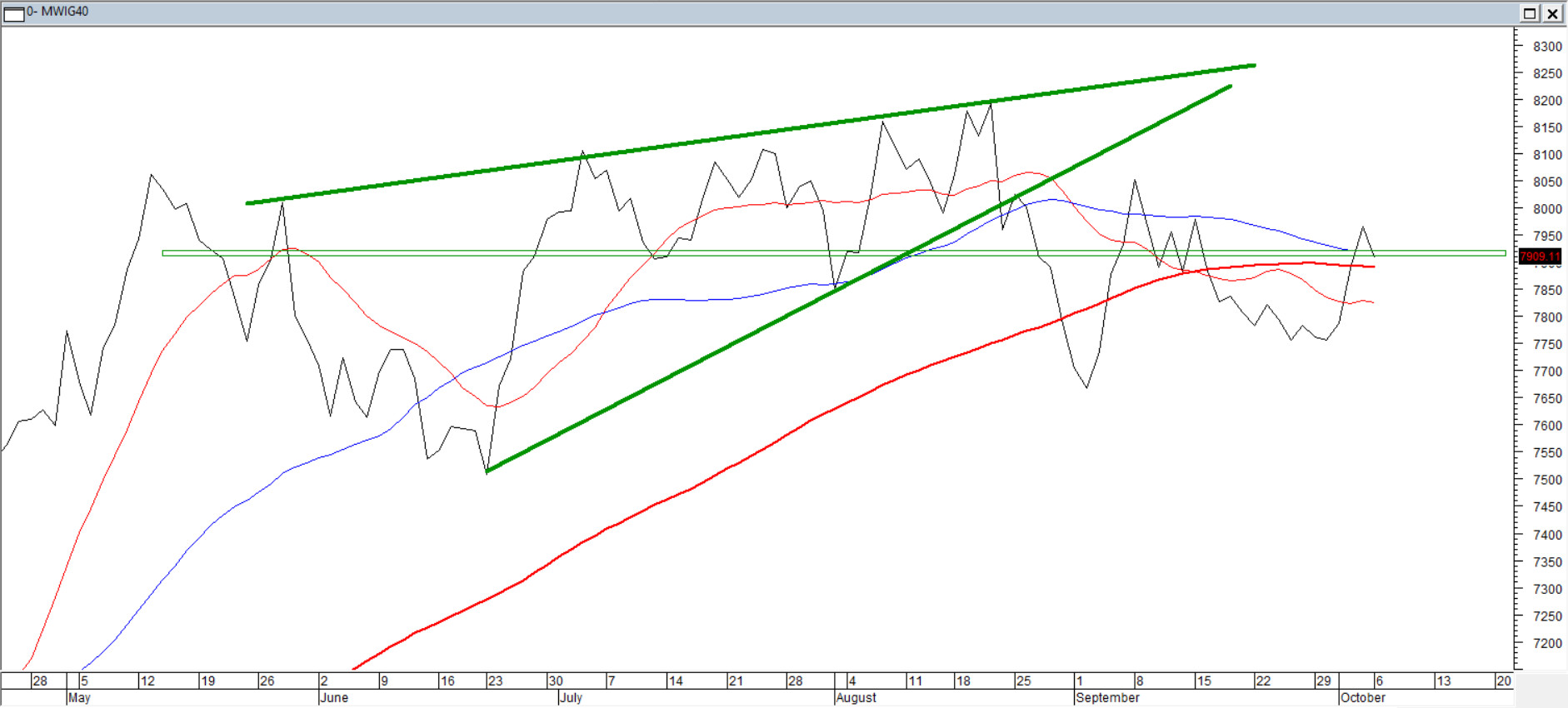Click the August month label on timeline
Screen dimensions: 1568x708
(x=856, y=698)
